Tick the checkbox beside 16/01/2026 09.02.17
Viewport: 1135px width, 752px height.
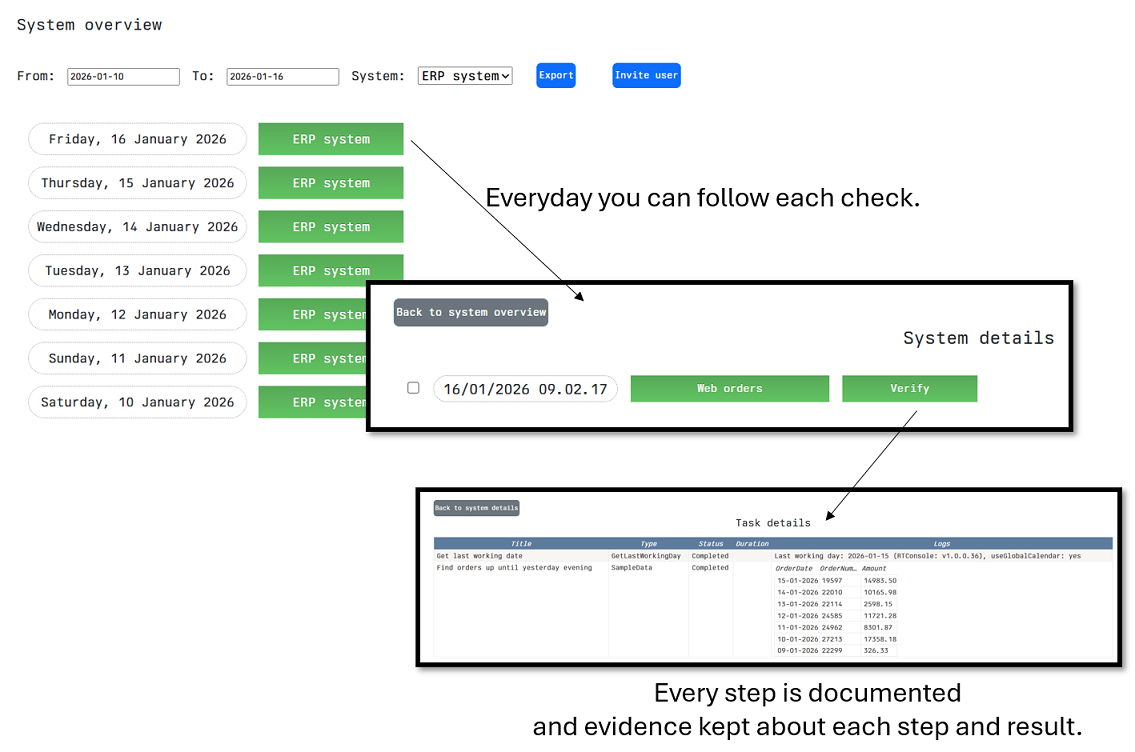click(x=413, y=388)
